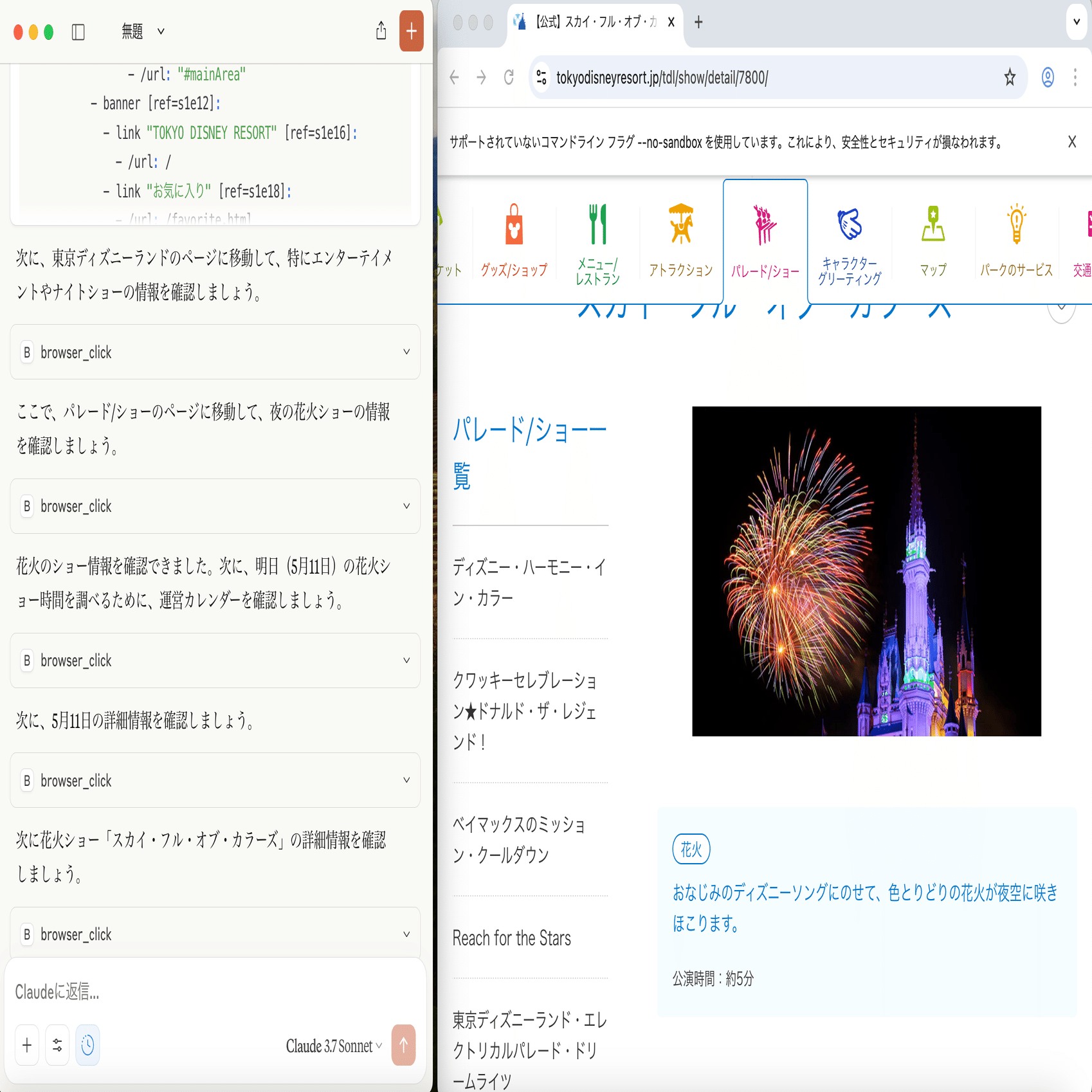Toggle the sidebar panel icon in Claude
This screenshot has height=1092, width=1092.
(x=78, y=32)
